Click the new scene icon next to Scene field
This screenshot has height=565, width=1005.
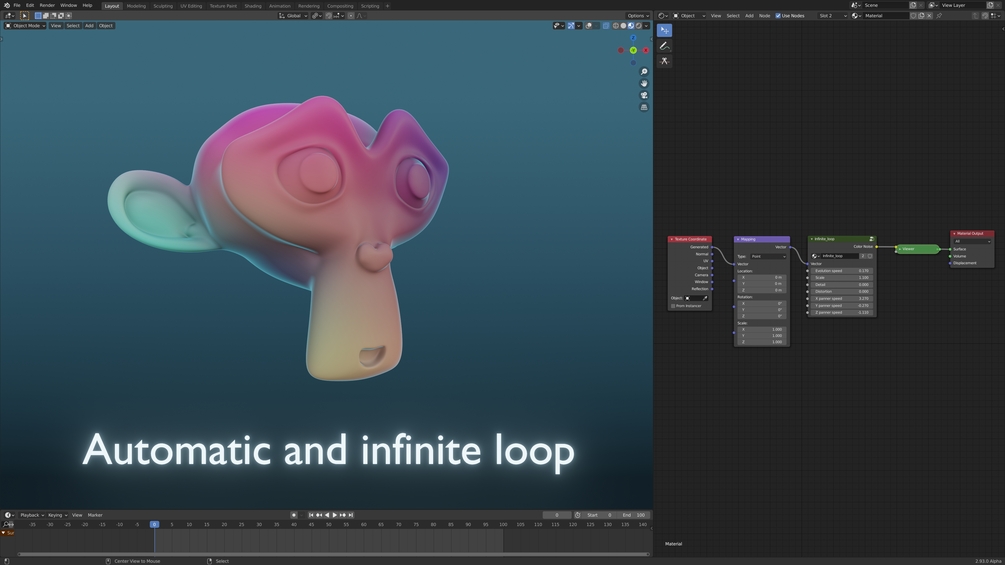point(913,5)
